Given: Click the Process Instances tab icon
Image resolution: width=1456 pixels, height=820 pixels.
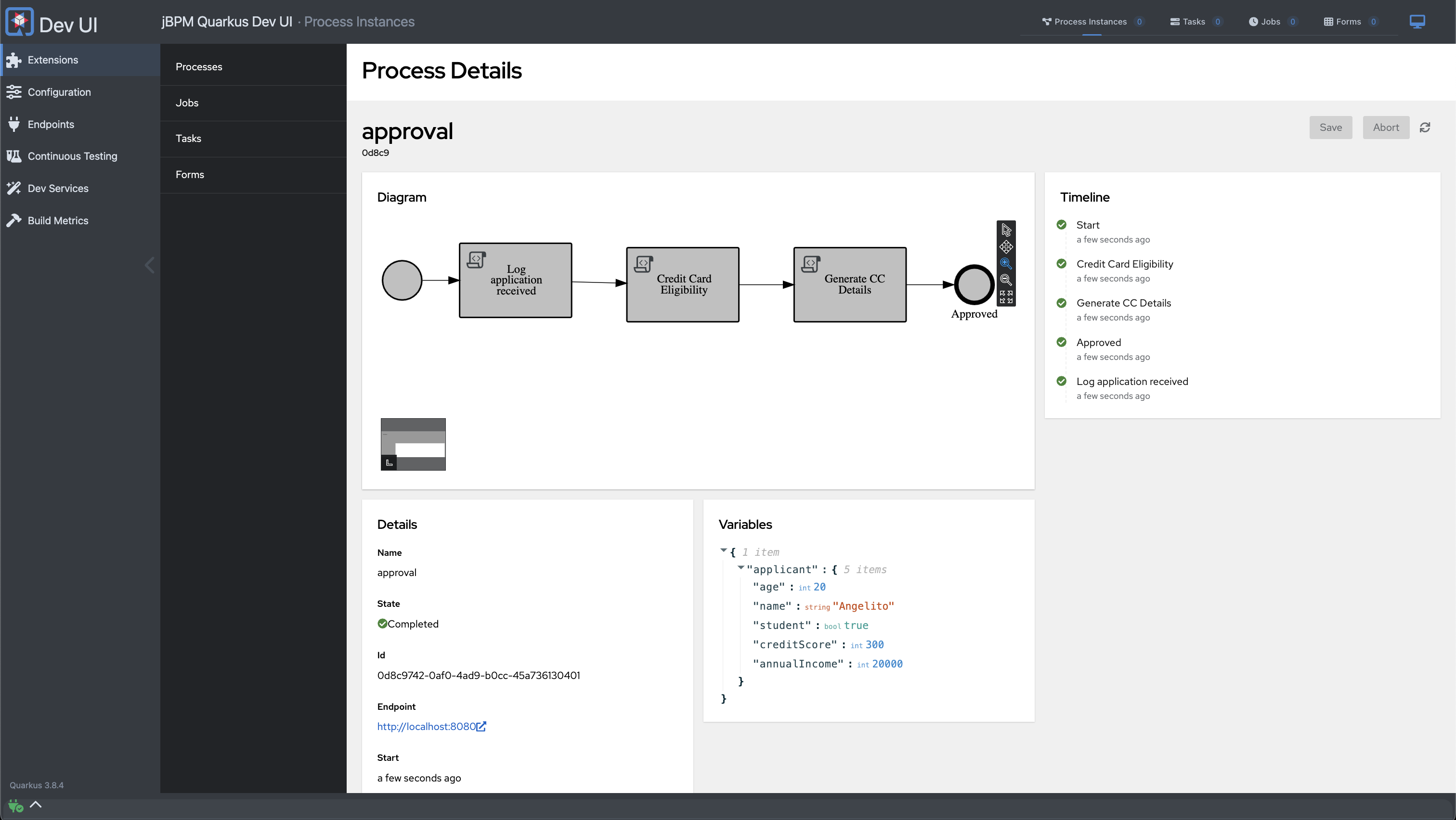Looking at the screenshot, I should 1047,22.
